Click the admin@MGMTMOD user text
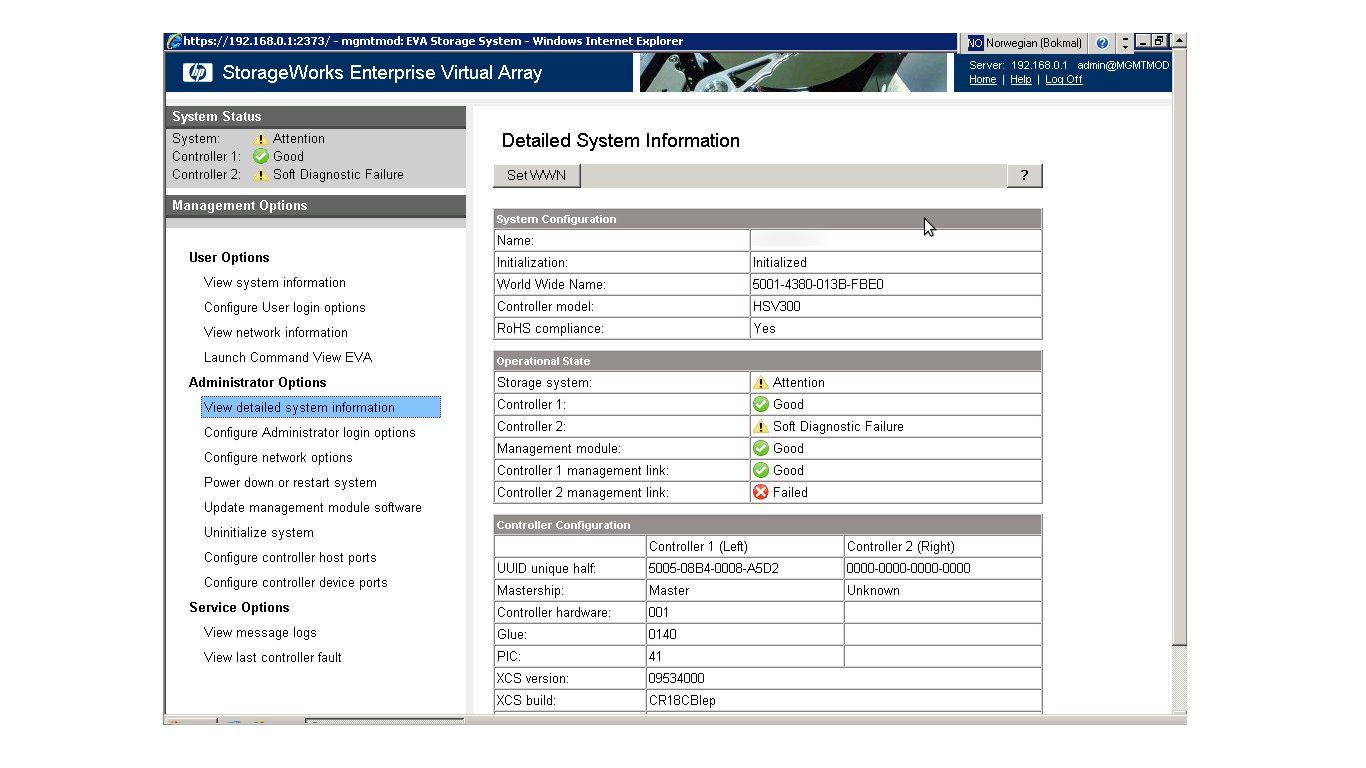 1123,65
